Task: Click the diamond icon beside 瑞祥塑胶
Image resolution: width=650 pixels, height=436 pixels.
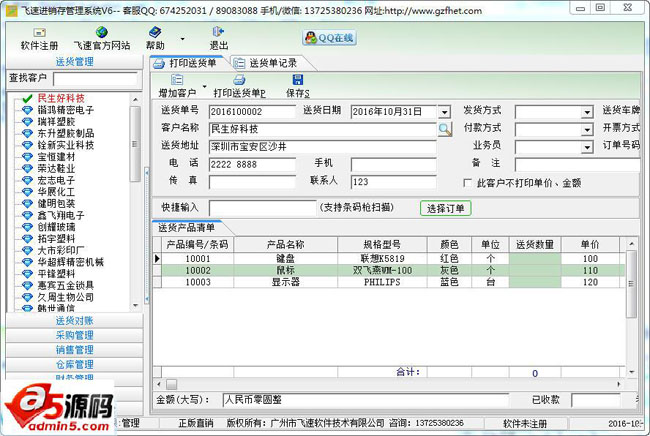Action: click(x=27, y=122)
